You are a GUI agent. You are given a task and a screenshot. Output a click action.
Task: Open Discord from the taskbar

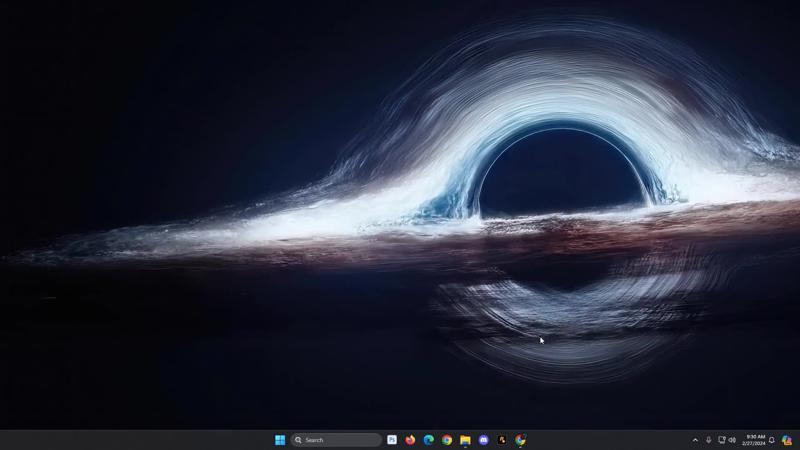[484, 440]
